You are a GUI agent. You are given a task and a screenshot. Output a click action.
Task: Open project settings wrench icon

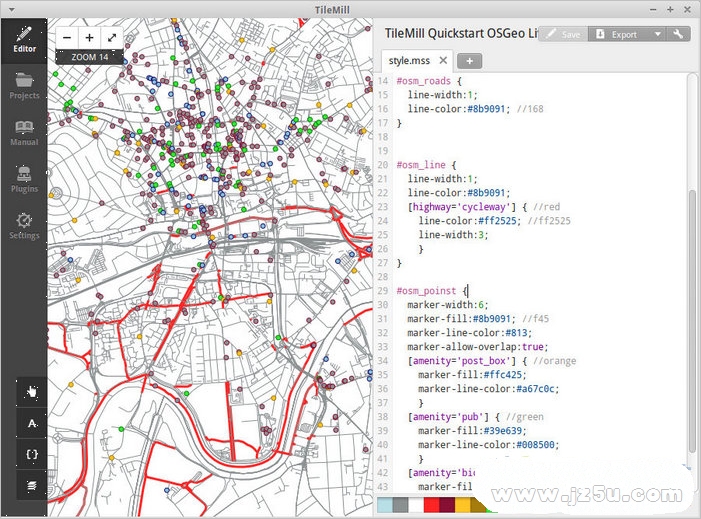click(678, 34)
